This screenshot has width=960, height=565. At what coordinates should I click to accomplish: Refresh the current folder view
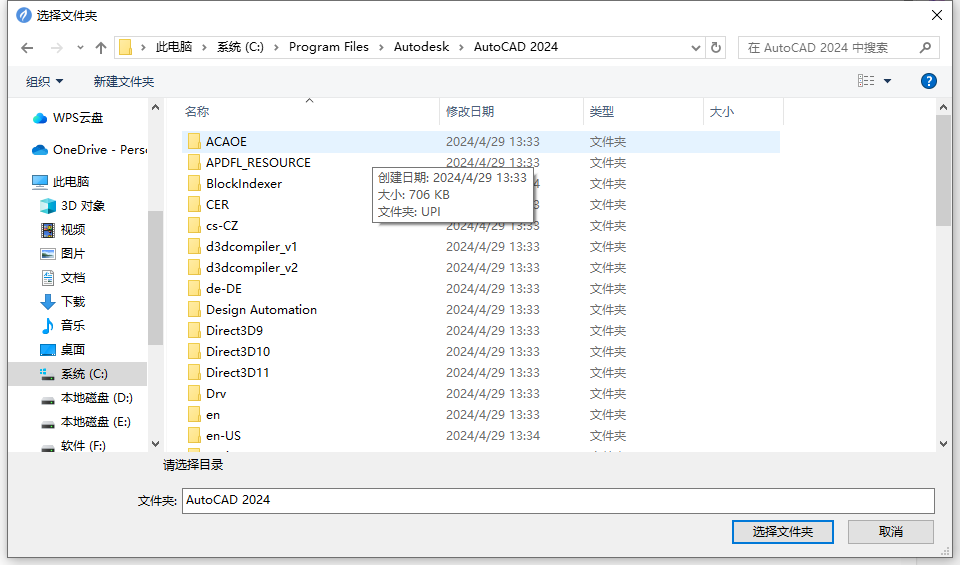[716, 47]
